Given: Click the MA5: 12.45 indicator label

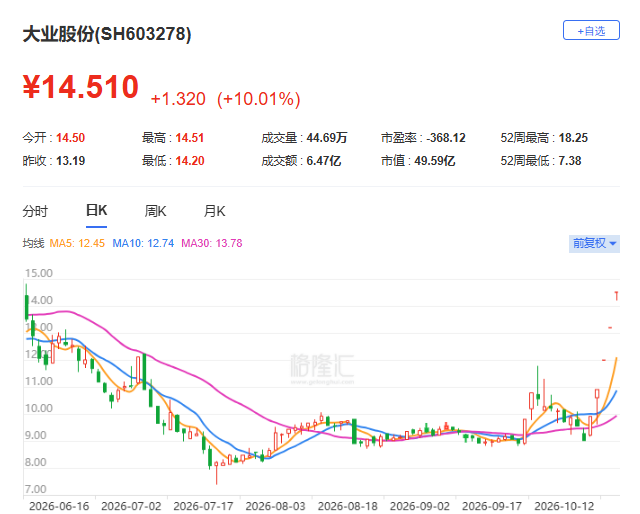Looking at the screenshot, I should click(x=77, y=243).
